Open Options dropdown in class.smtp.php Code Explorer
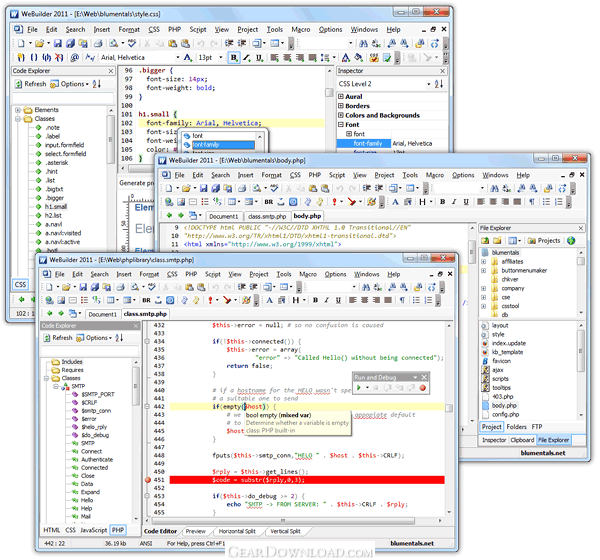 94,338
